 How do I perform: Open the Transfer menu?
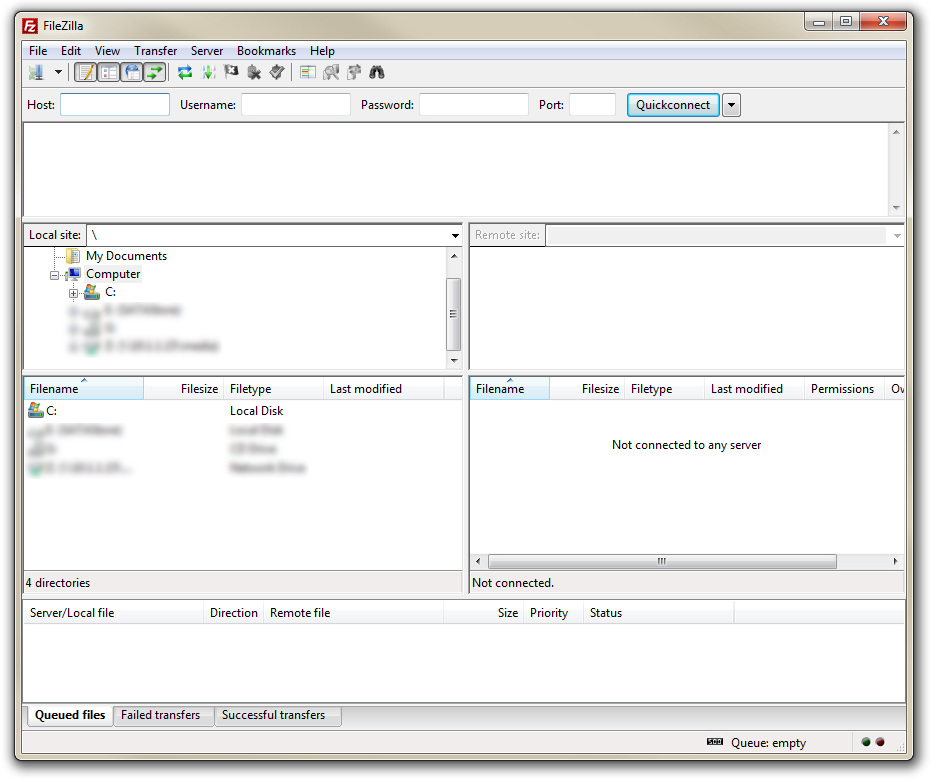[x=155, y=50]
